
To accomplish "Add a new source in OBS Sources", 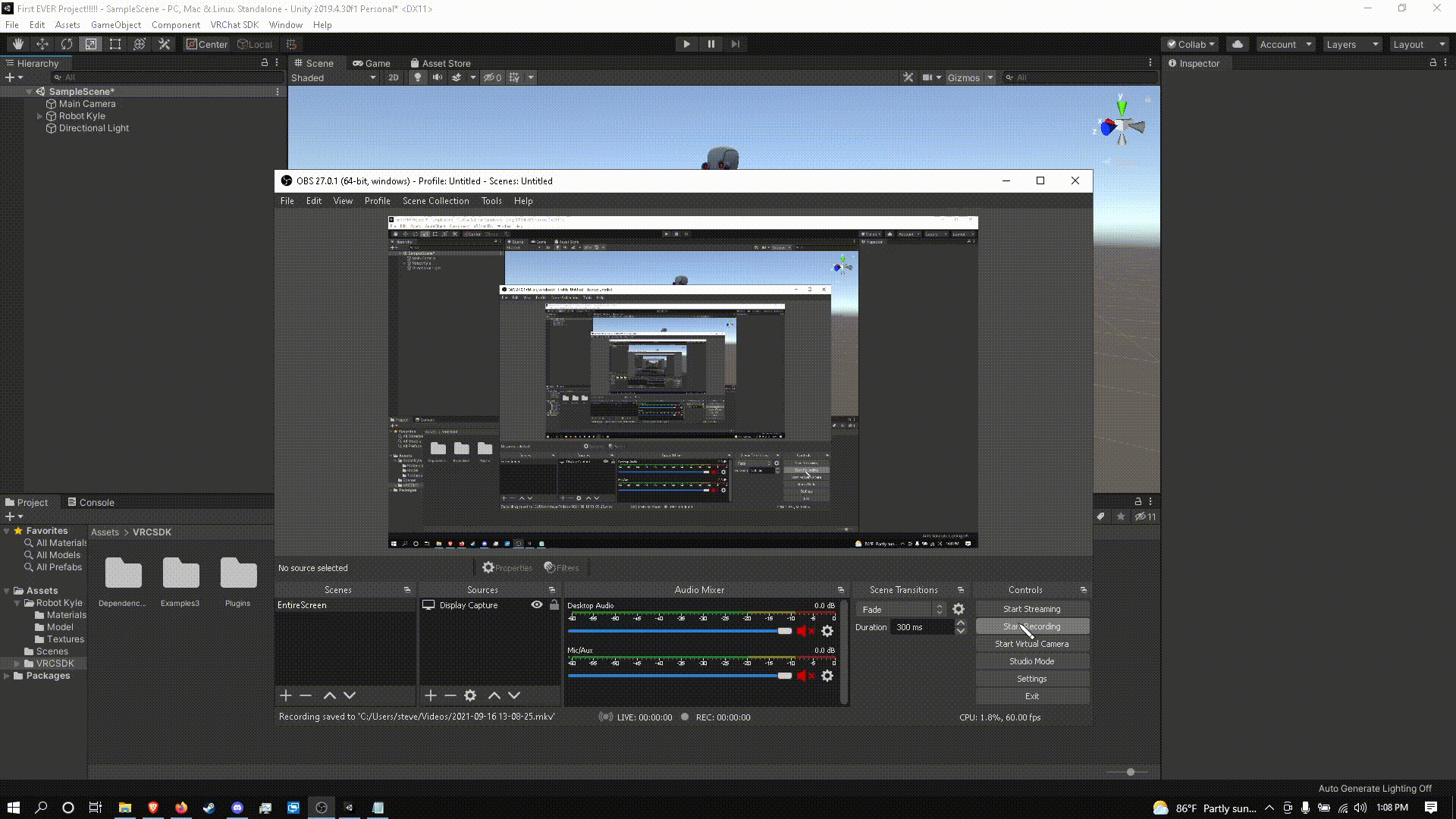I will tap(431, 695).
